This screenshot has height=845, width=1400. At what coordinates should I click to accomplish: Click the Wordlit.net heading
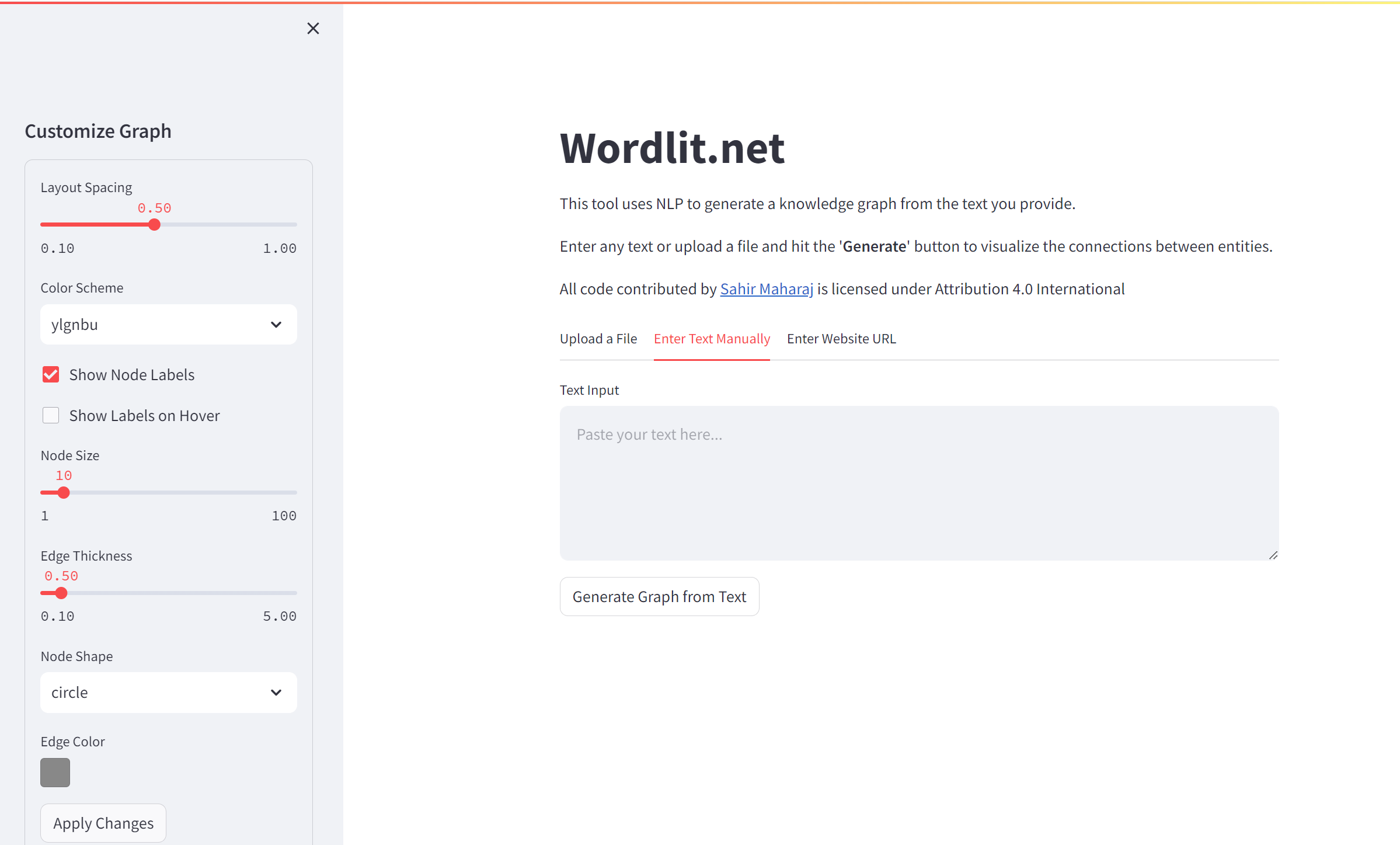click(x=671, y=148)
